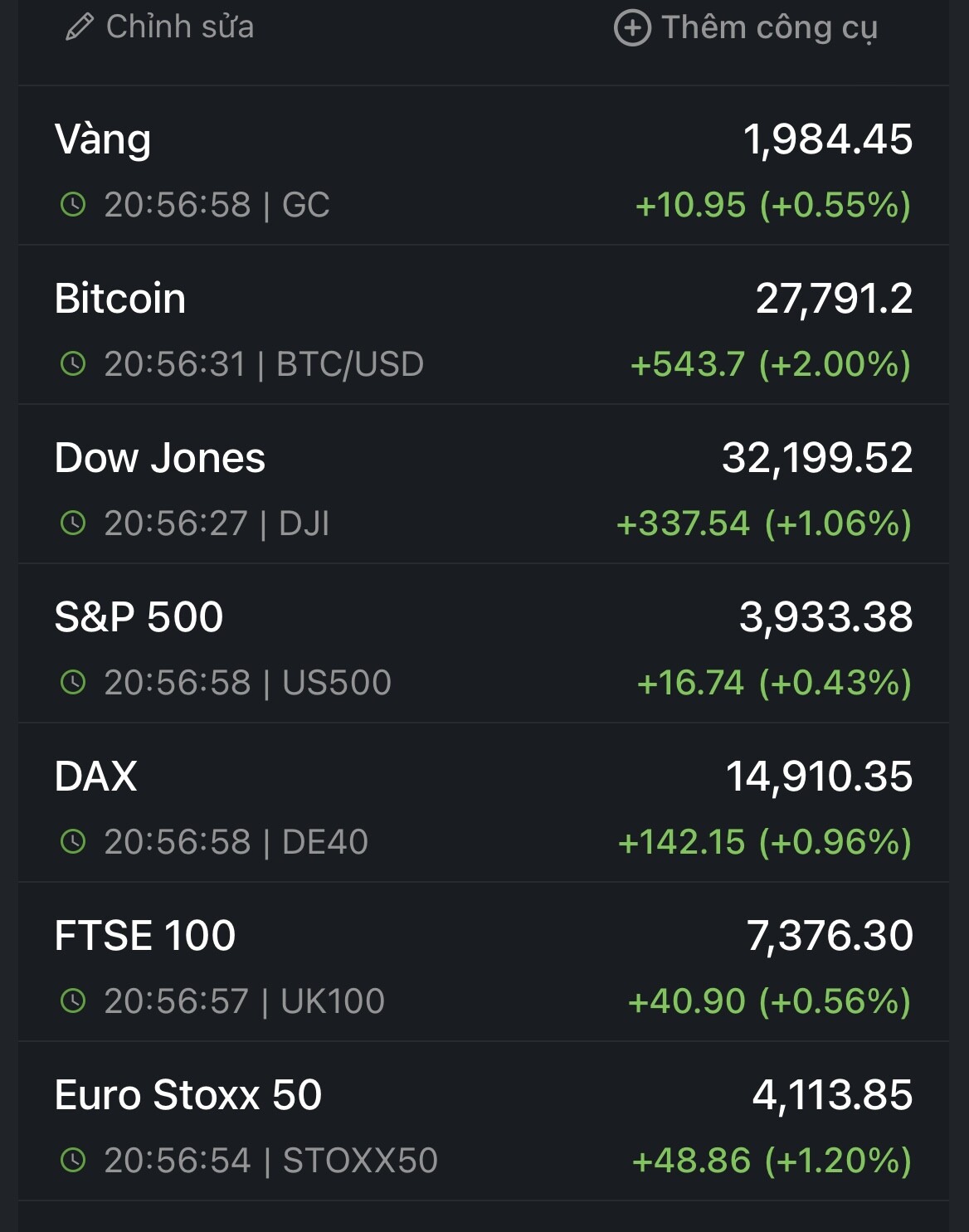Select the FTSE 100 index name
Viewport: 969px width, 1232px height.
145,936
